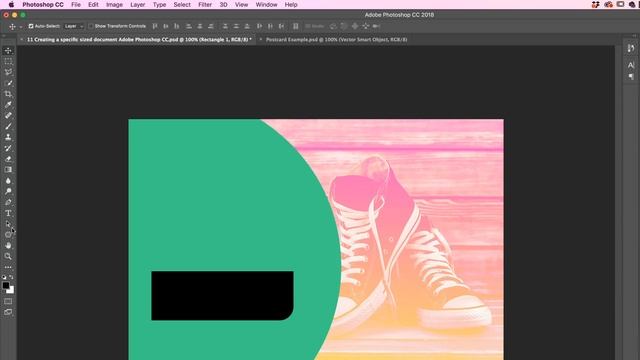Close the Creating a specific sized document tab
The image size is (640, 360).
[22, 40]
